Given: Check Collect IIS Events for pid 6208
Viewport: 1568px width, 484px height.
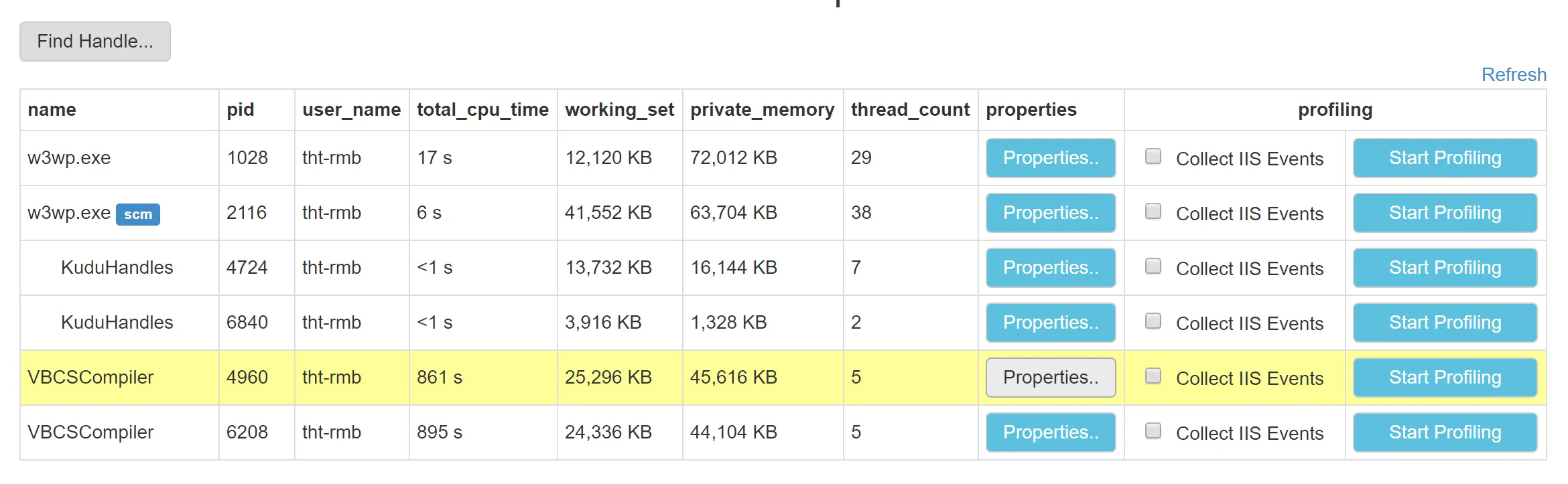Looking at the screenshot, I should pos(1153,431).
